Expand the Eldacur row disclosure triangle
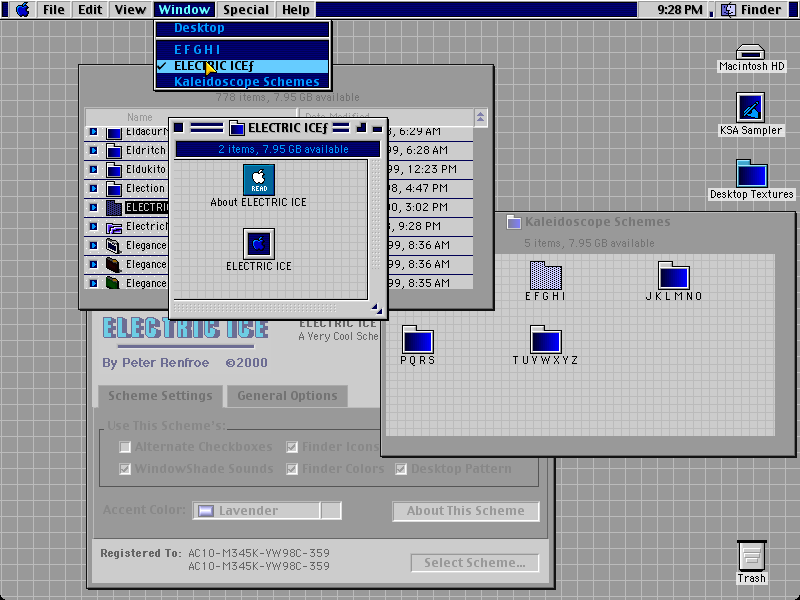Viewport: 800px width, 600px height. tap(93, 132)
